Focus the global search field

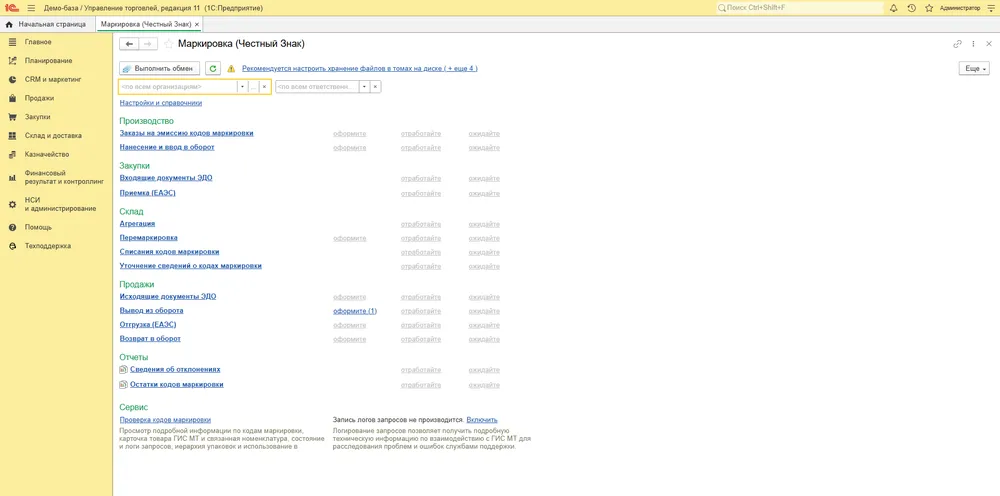[800, 8]
